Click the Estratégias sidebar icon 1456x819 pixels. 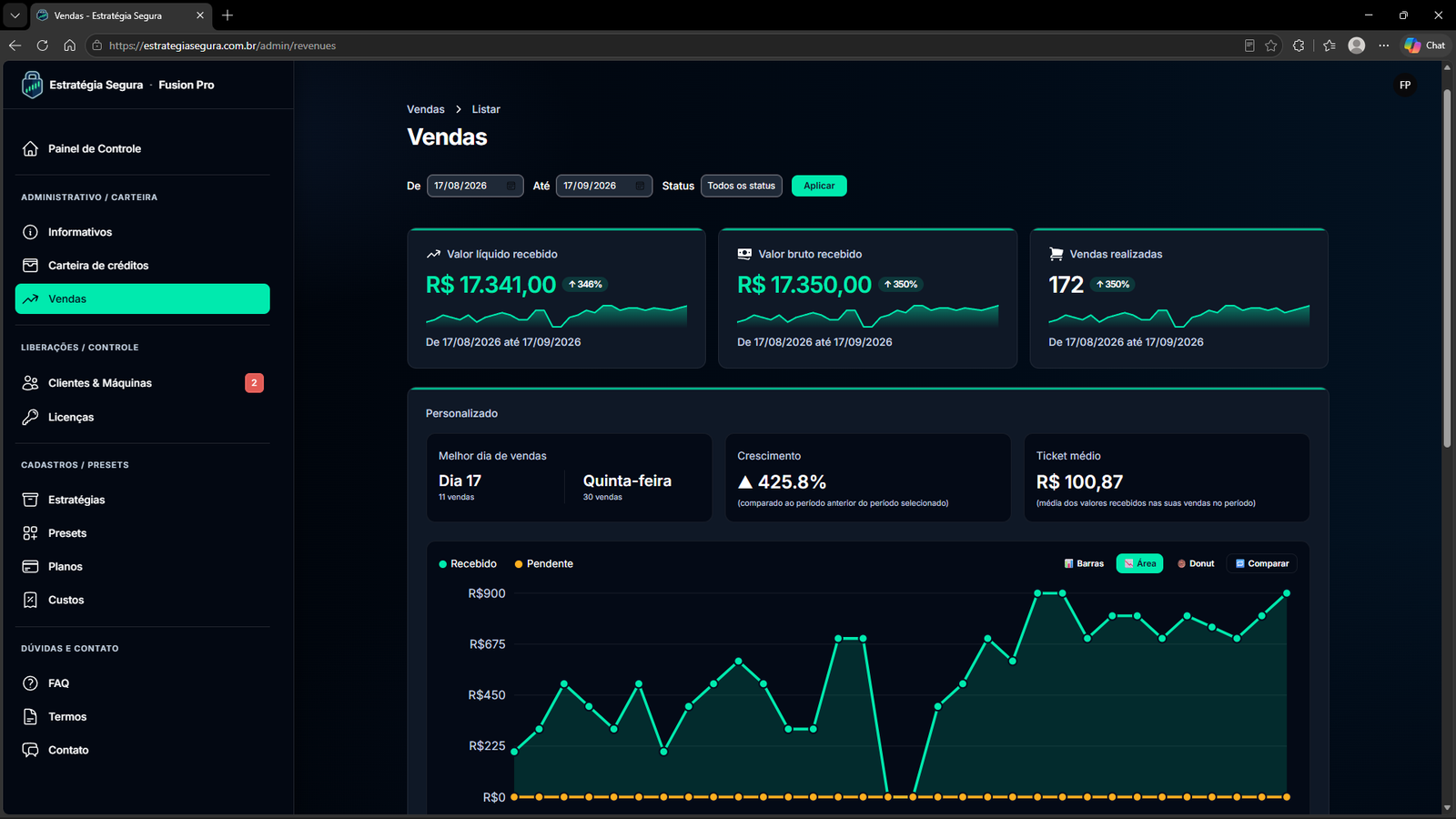[30, 500]
